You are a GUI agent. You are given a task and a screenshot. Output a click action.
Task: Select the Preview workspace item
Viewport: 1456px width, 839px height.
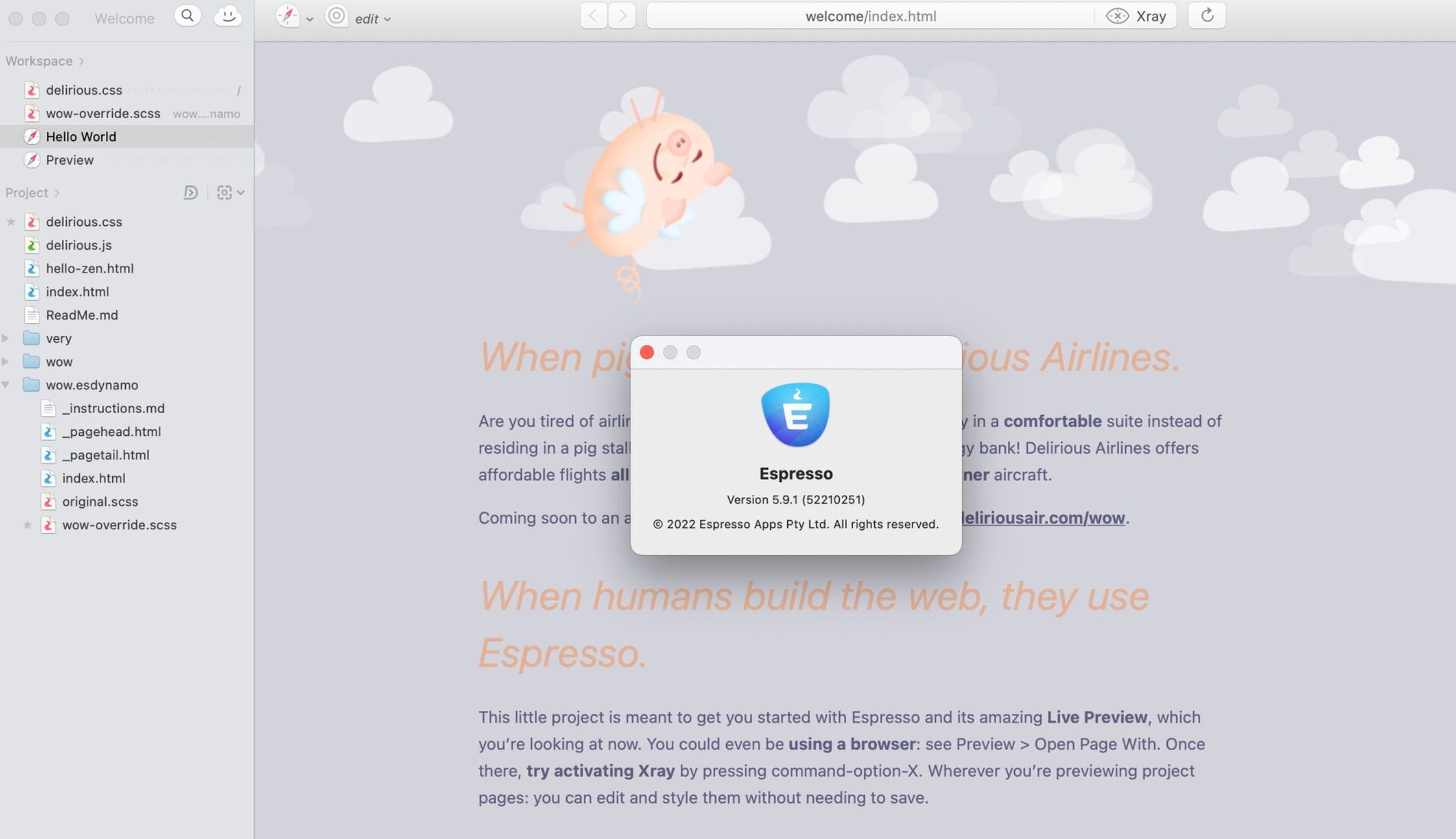pyautogui.click(x=127, y=160)
